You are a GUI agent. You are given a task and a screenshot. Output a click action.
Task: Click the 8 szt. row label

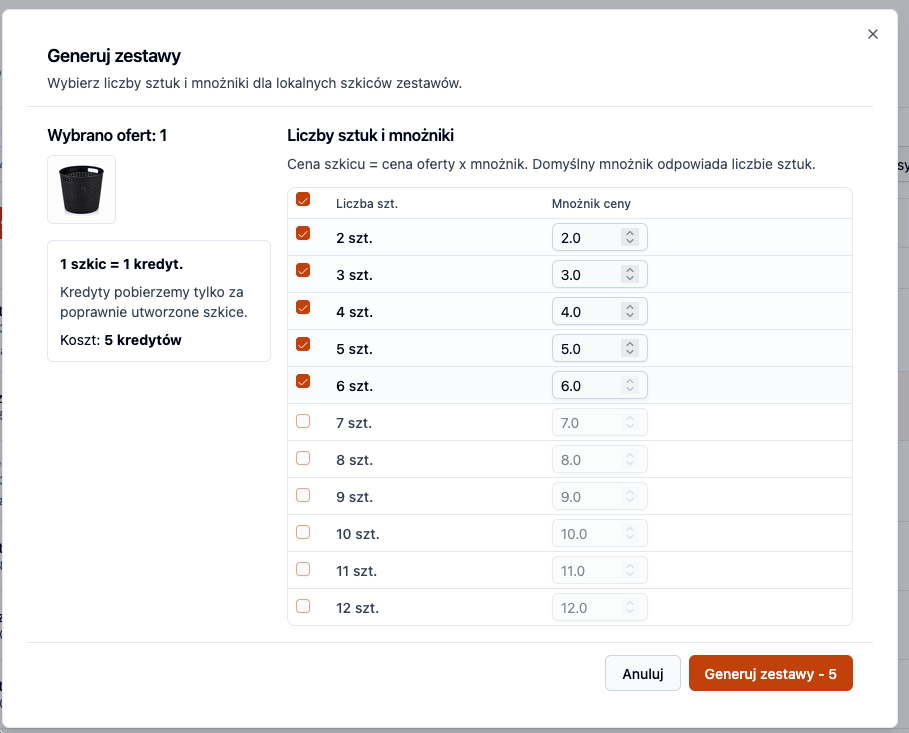354,461
